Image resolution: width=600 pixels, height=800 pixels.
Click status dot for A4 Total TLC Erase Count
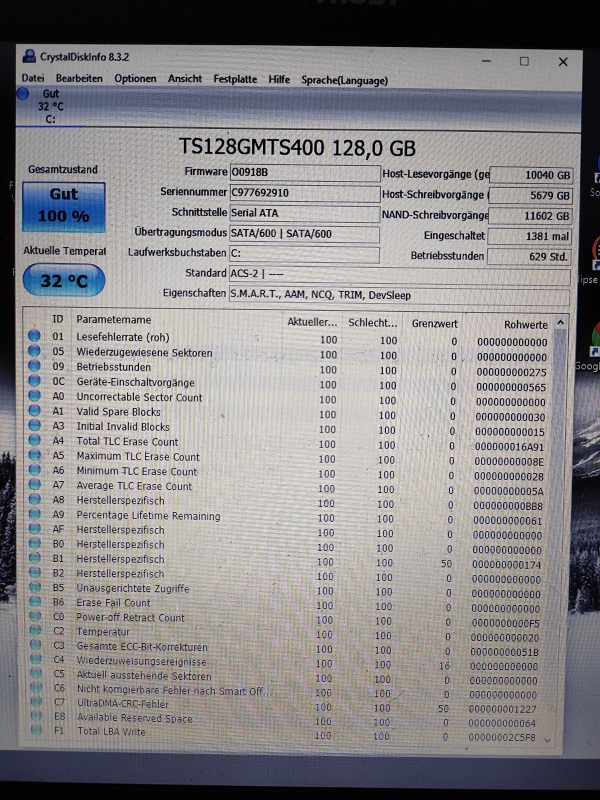35,440
